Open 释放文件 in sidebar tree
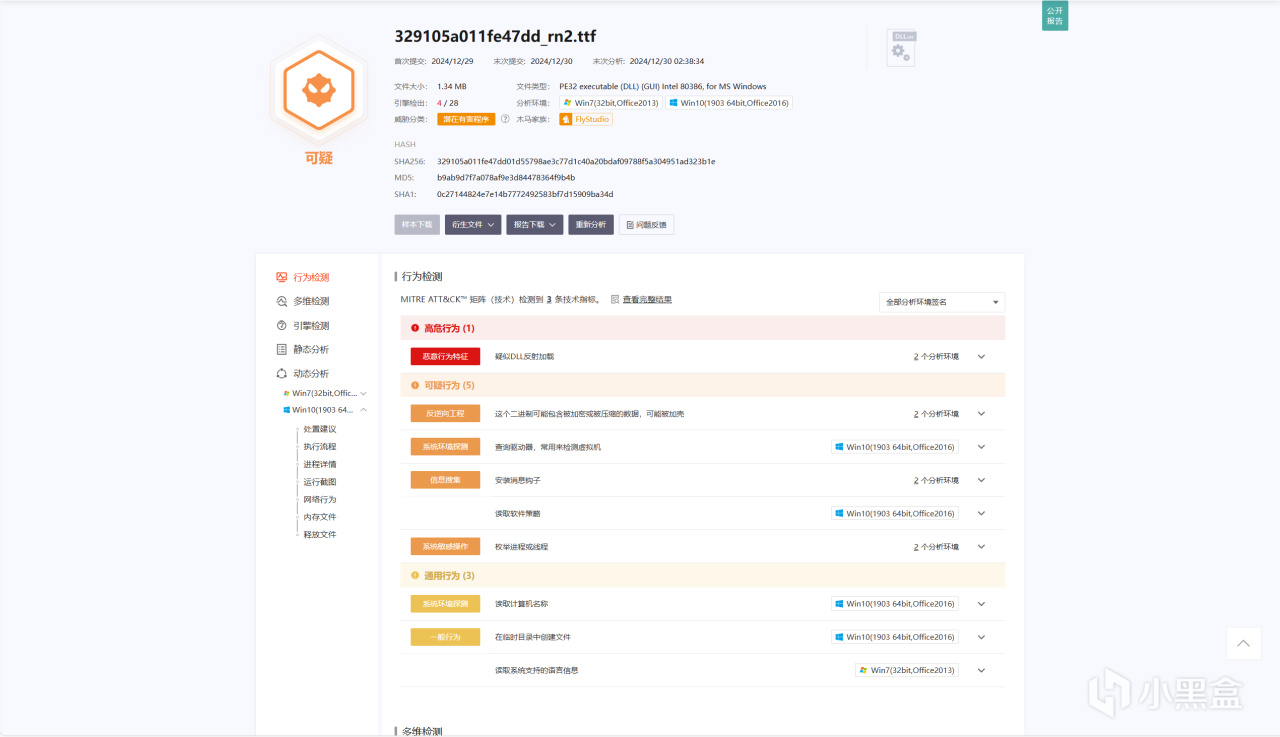Image resolution: width=1280 pixels, height=737 pixels. click(x=320, y=534)
